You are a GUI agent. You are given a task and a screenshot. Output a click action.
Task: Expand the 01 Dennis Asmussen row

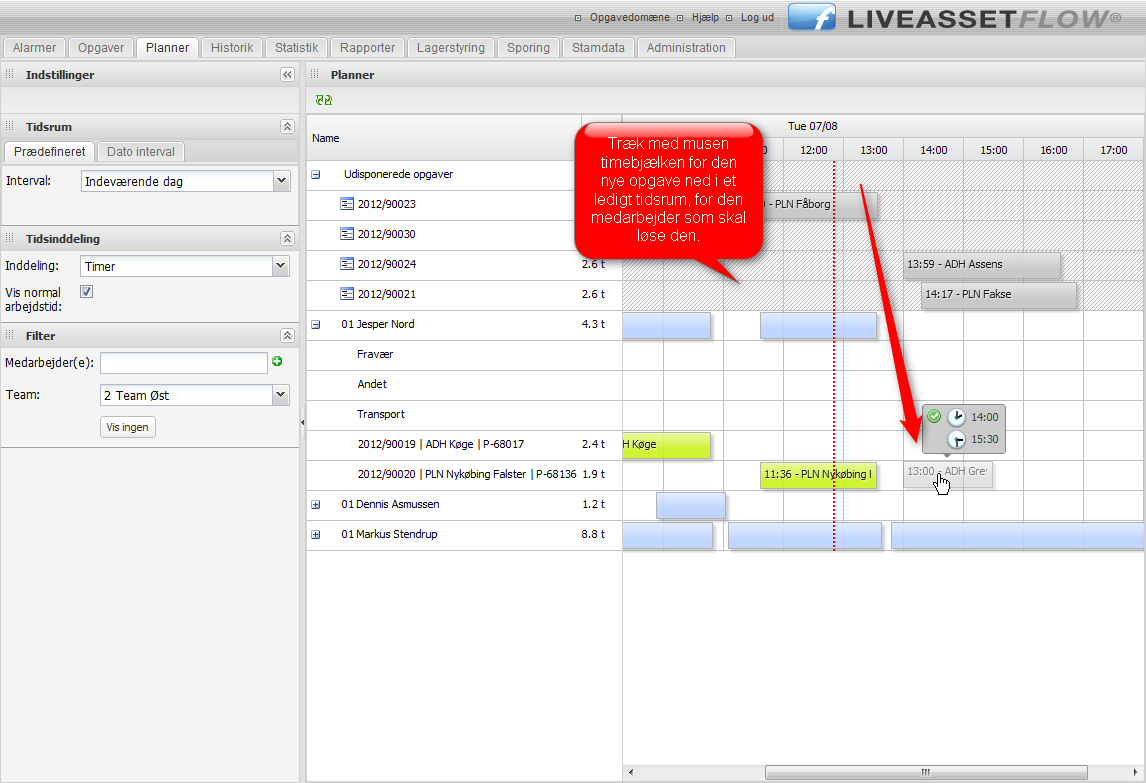[x=316, y=505]
